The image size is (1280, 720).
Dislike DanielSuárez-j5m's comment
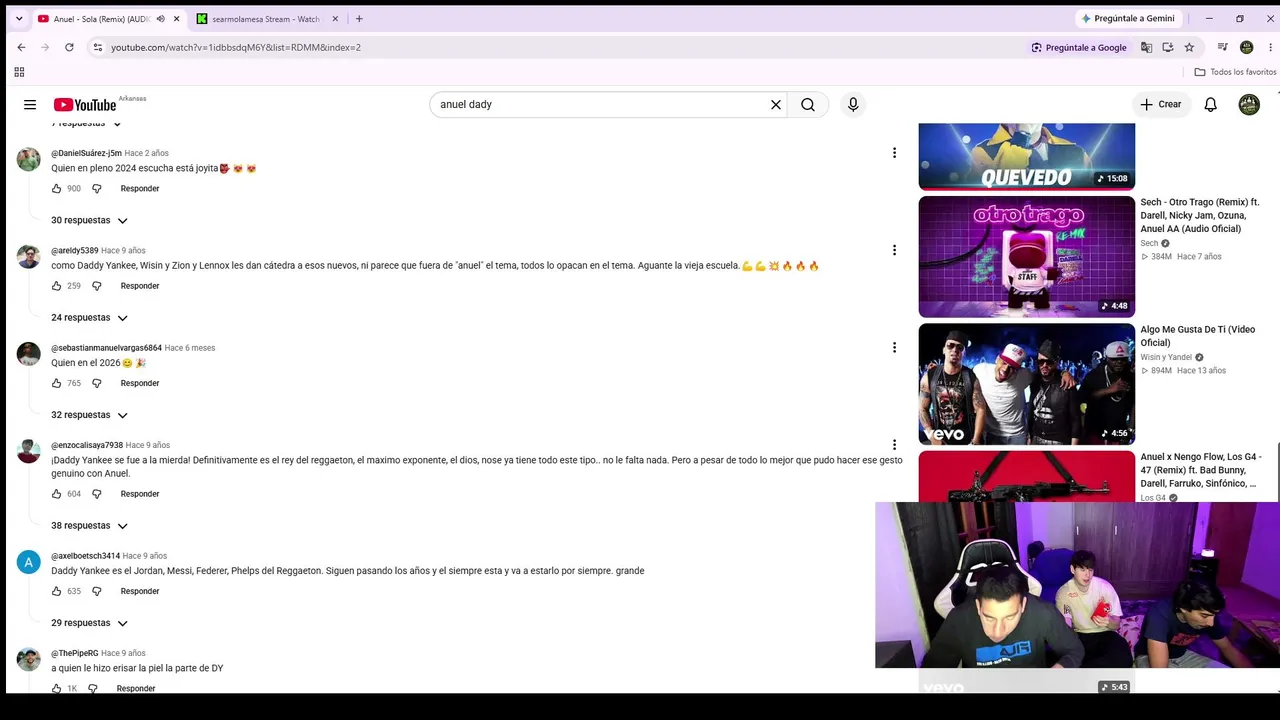point(97,188)
